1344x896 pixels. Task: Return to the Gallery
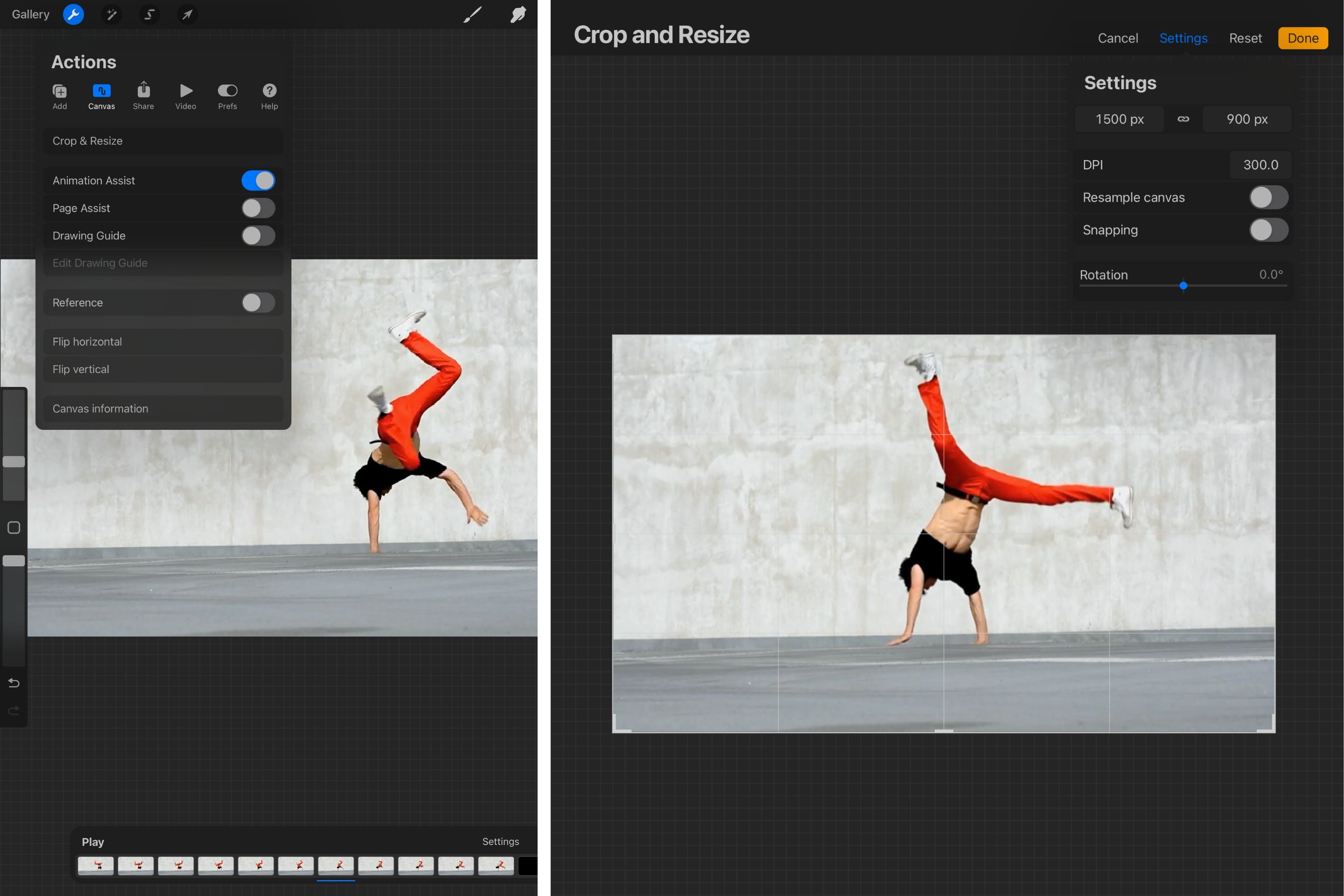[x=30, y=14]
